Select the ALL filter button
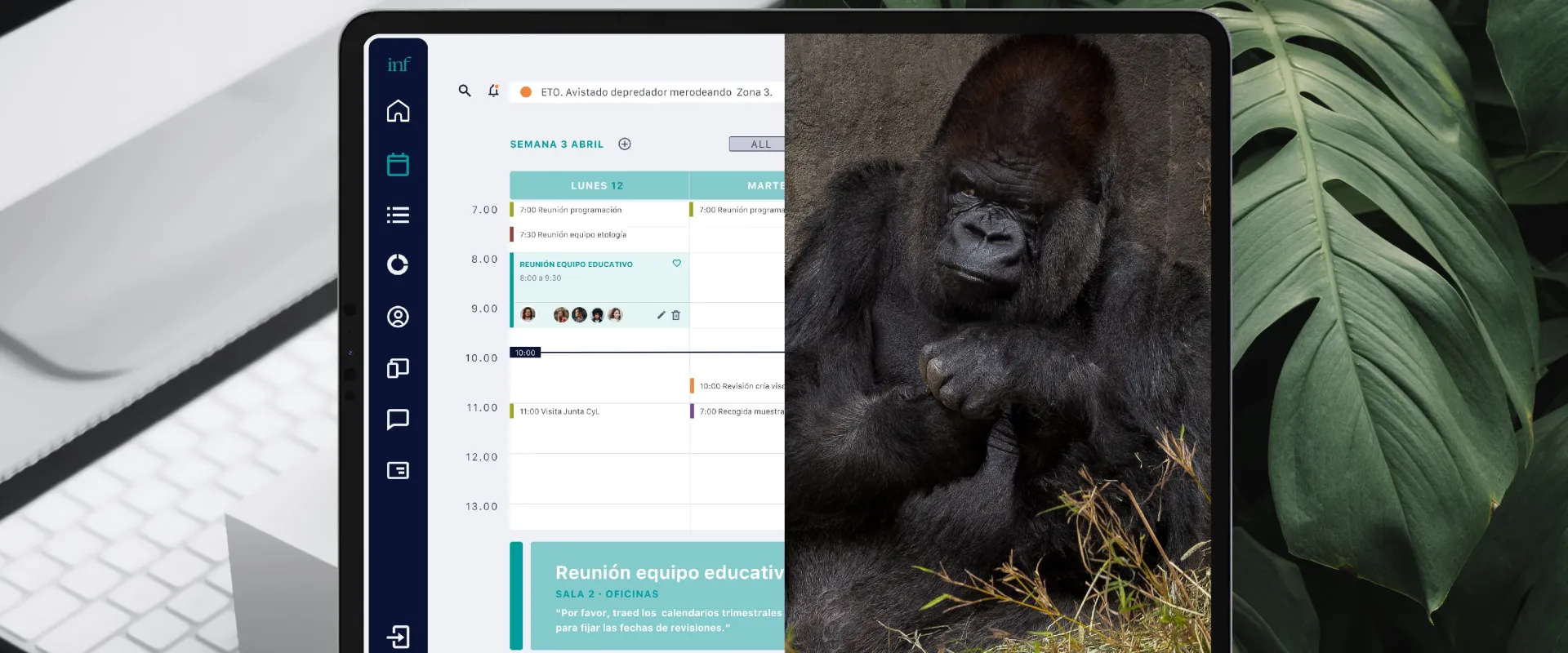This screenshot has width=1568, height=653. [758, 144]
